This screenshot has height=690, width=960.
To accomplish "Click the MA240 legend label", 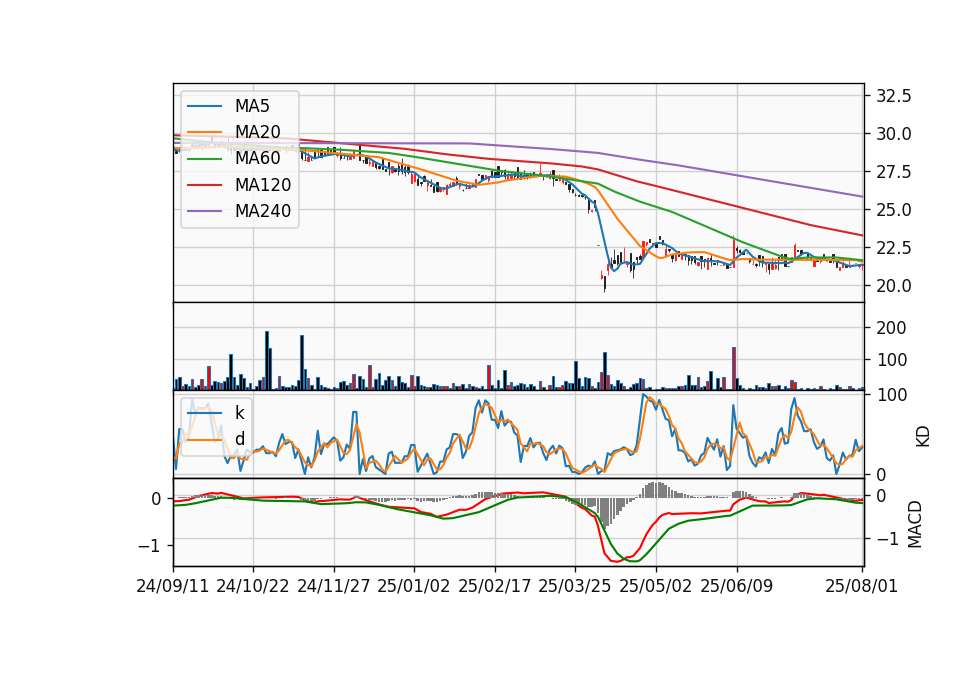I will (263, 211).
